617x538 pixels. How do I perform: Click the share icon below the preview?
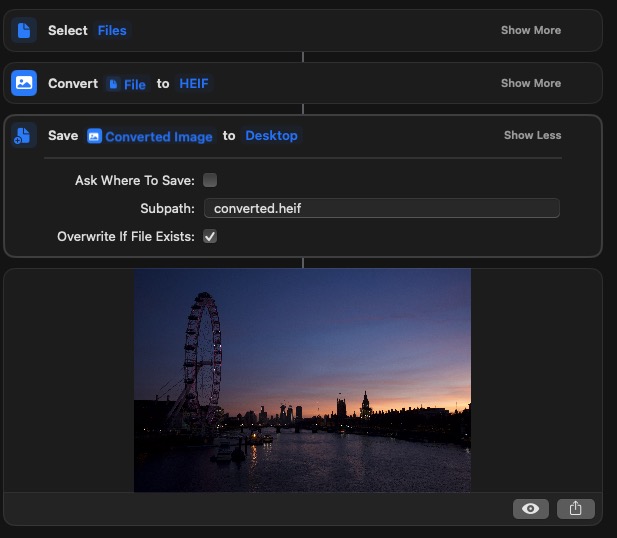(575, 508)
